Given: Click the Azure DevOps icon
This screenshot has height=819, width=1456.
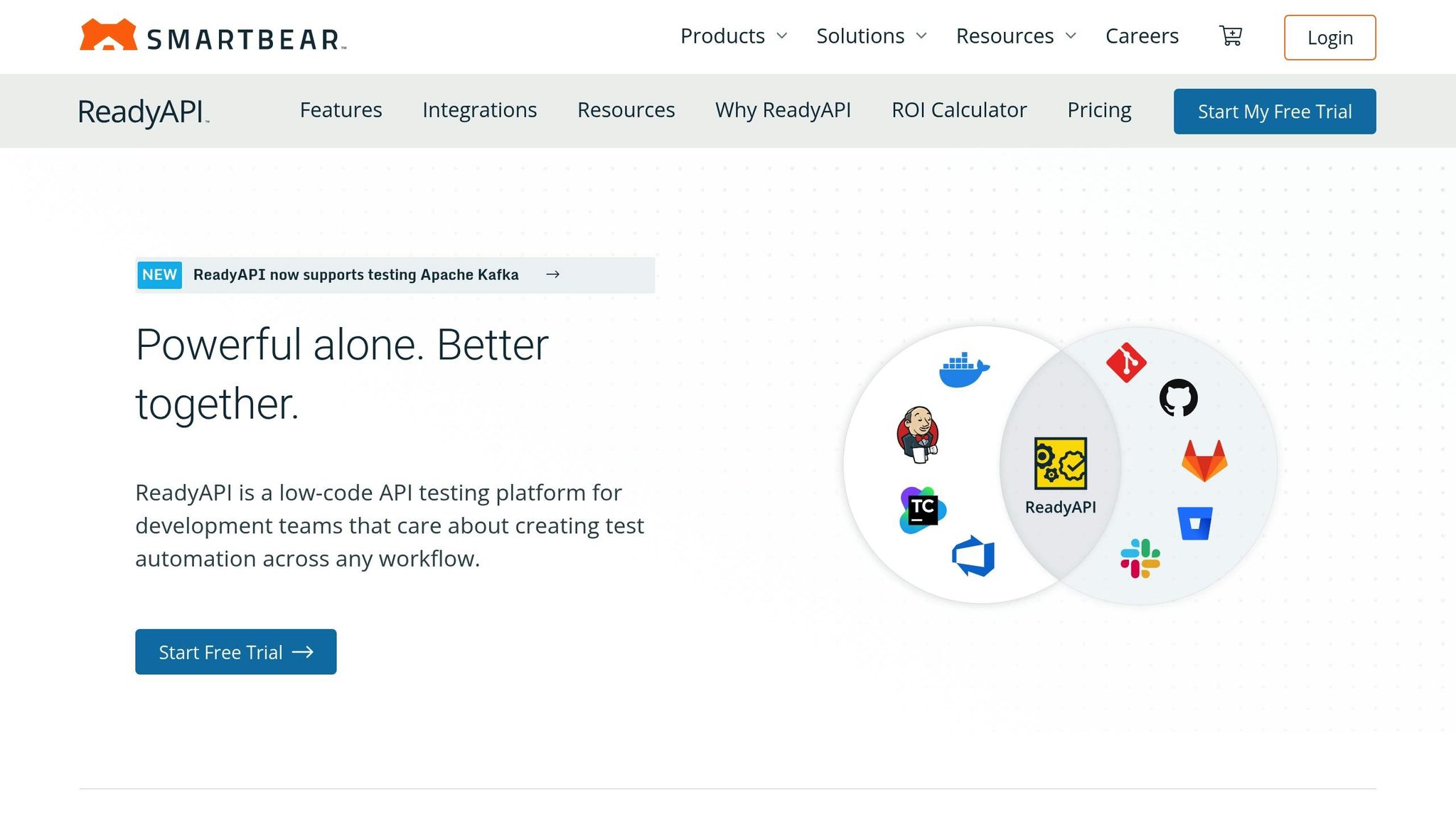Looking at the screenshot, I should [x=973, y=556].
